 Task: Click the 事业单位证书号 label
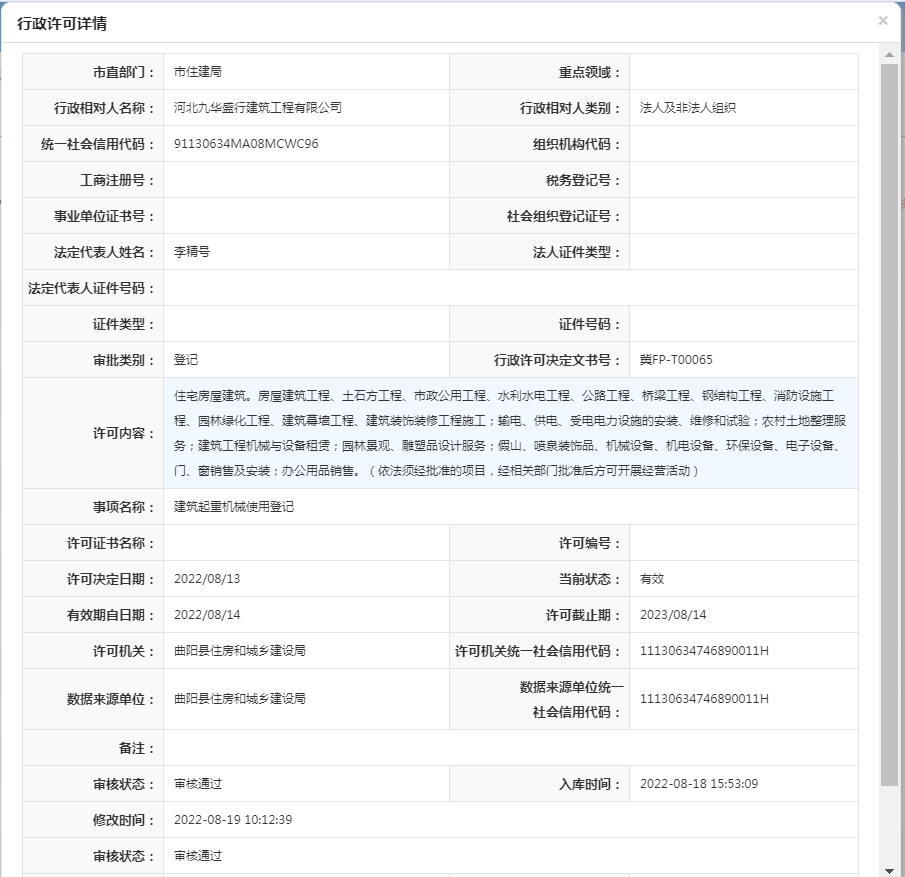coord(104,216)
